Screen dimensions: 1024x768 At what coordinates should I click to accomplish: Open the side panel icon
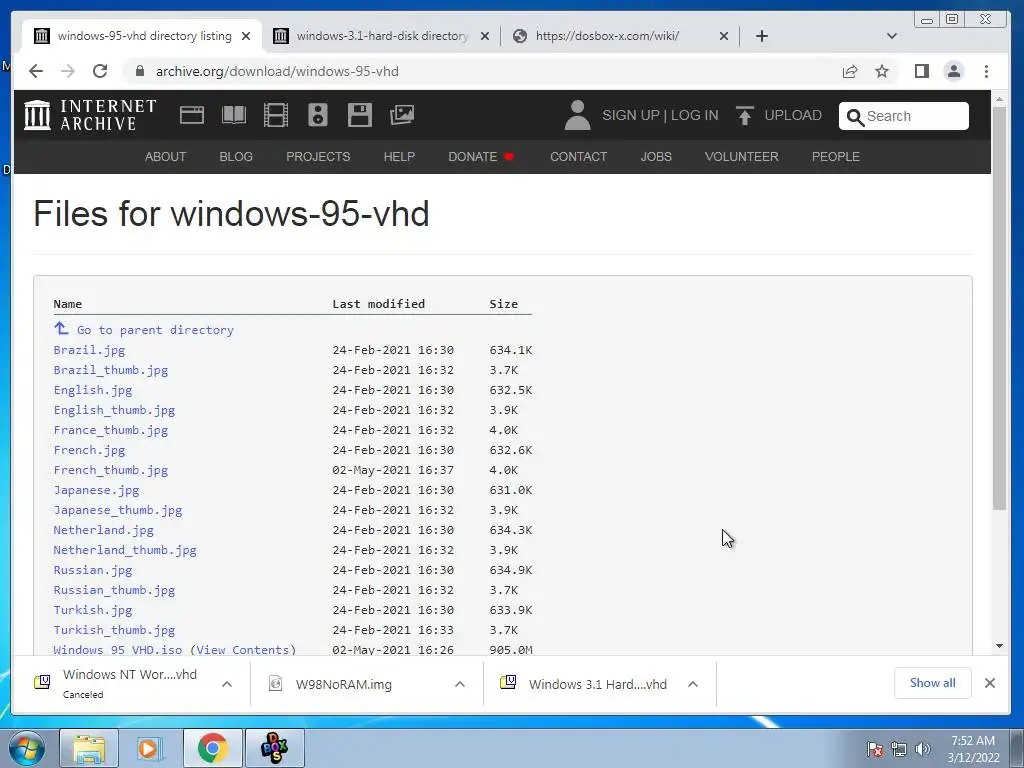(x=921, y=71)
